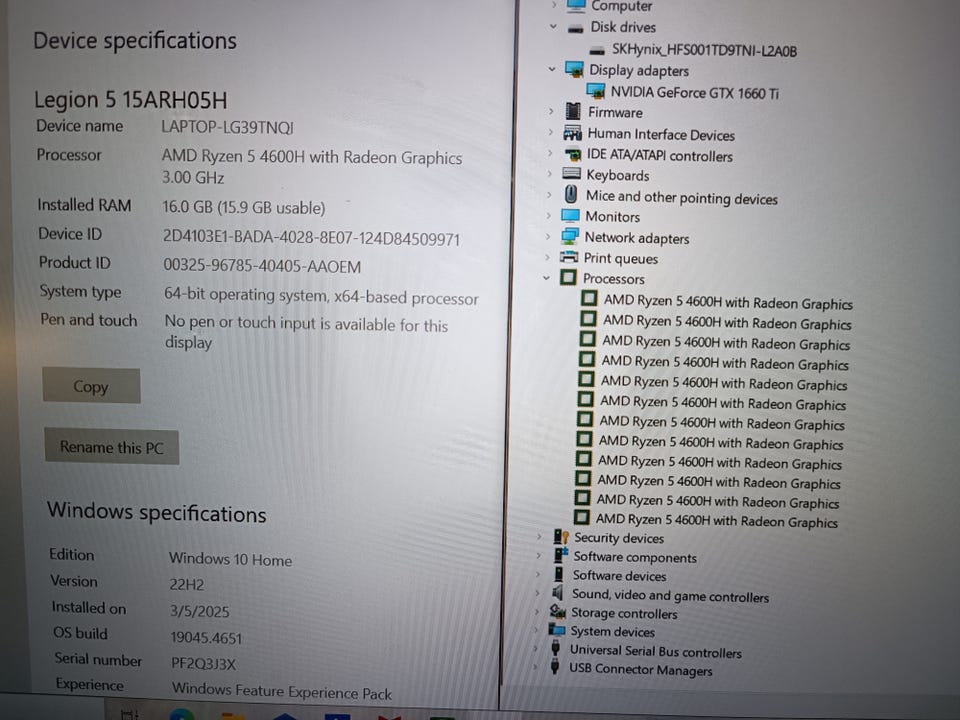
Task: Expand the Security devices node
Action: [539, 536]
